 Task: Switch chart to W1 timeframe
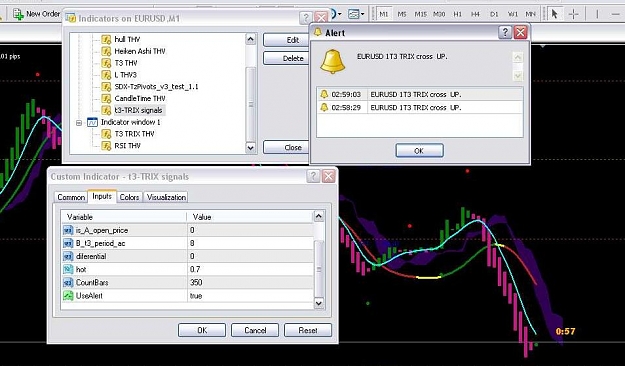click(x=513, y=14)
